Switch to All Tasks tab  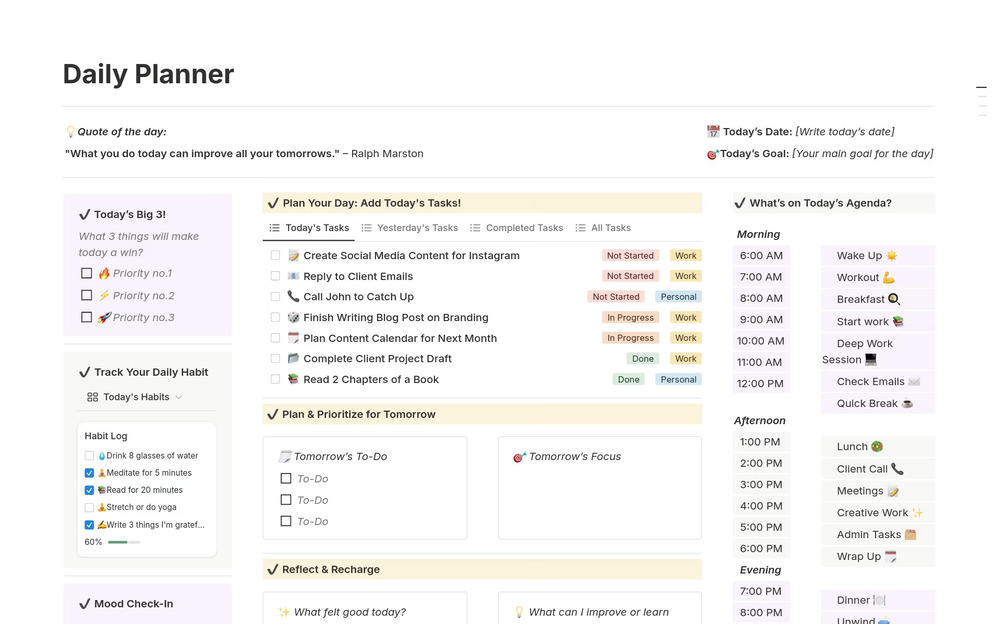click(603, 228)
